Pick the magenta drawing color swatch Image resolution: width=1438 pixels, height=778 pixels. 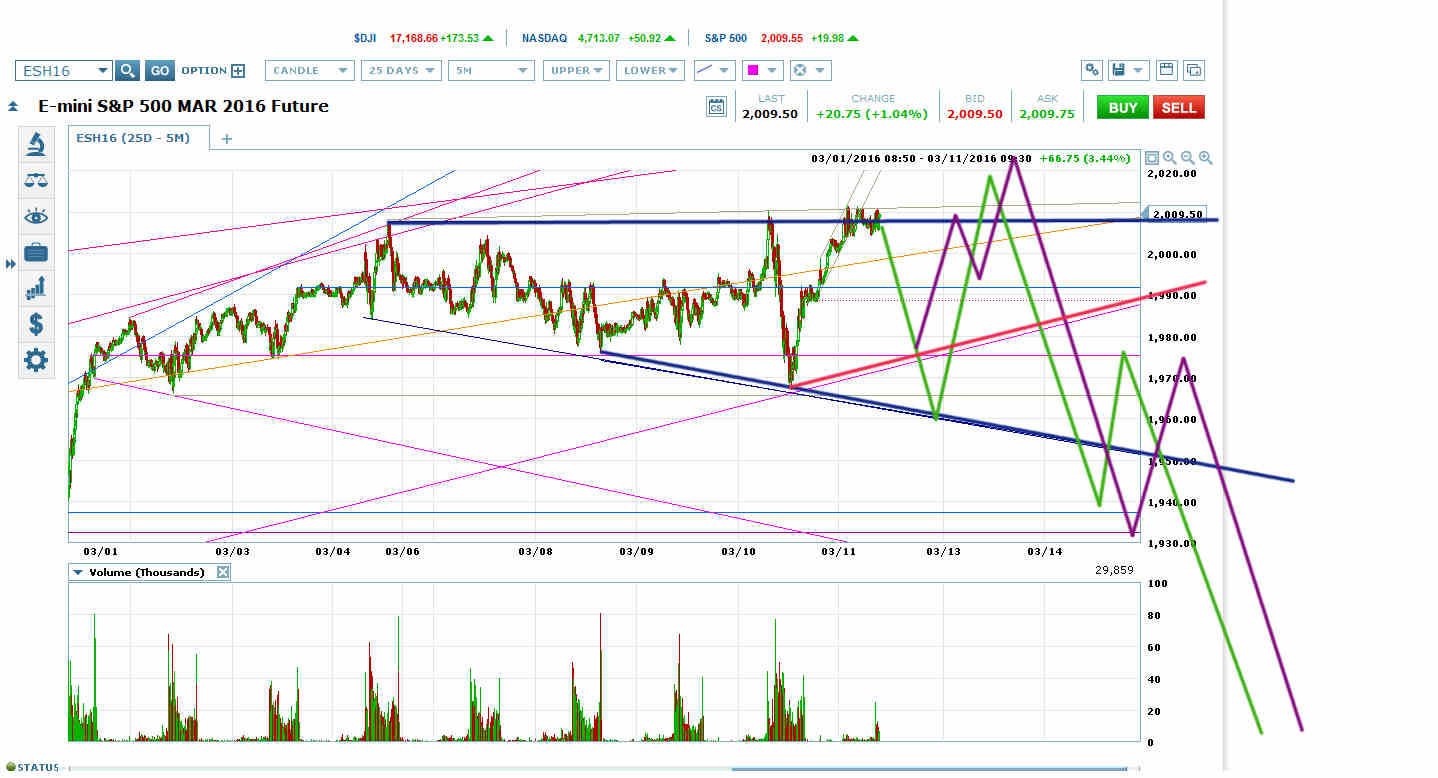[x=752, y=70]
